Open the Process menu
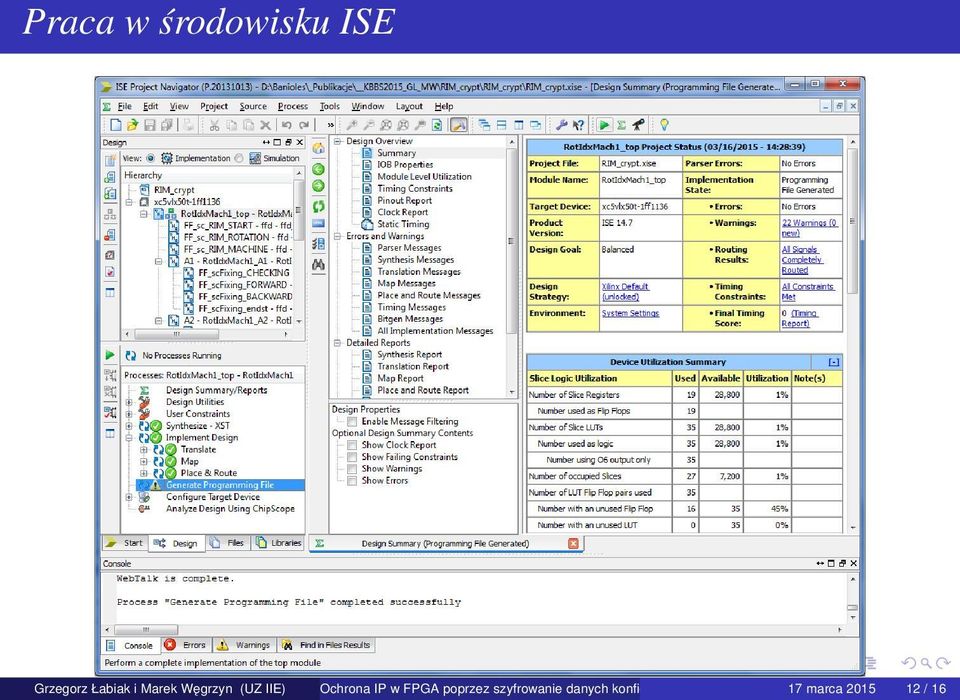 (293, 106)
